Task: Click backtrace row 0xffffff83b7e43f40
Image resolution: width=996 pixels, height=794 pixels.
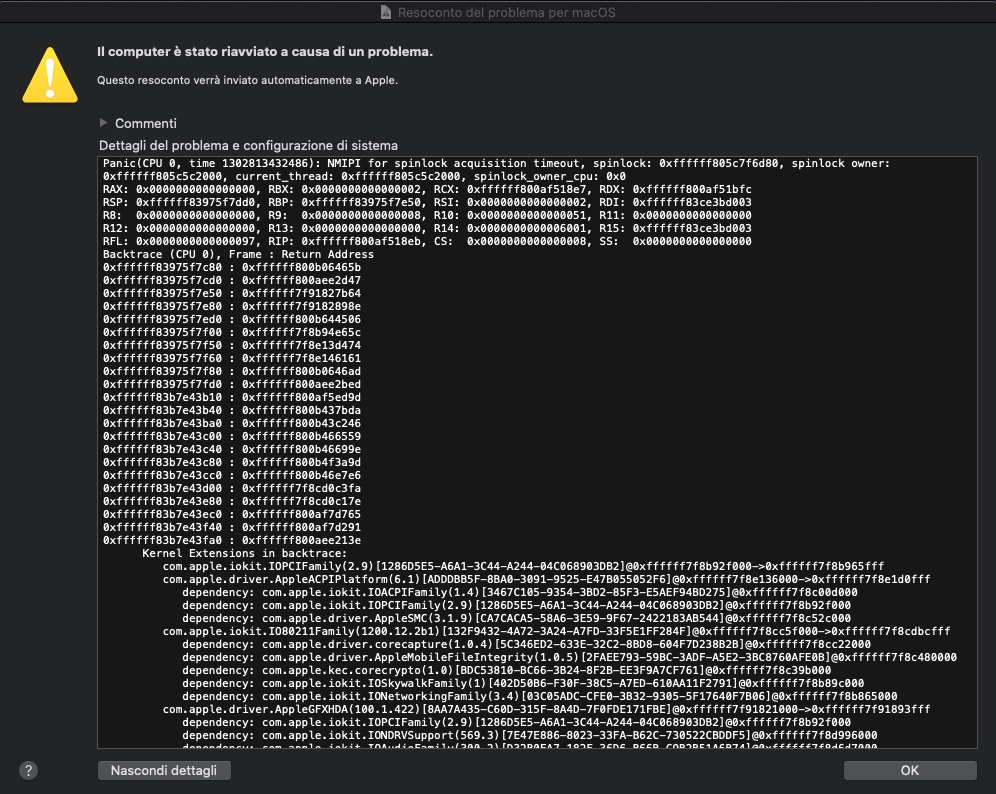Action: tap(232, 528)
